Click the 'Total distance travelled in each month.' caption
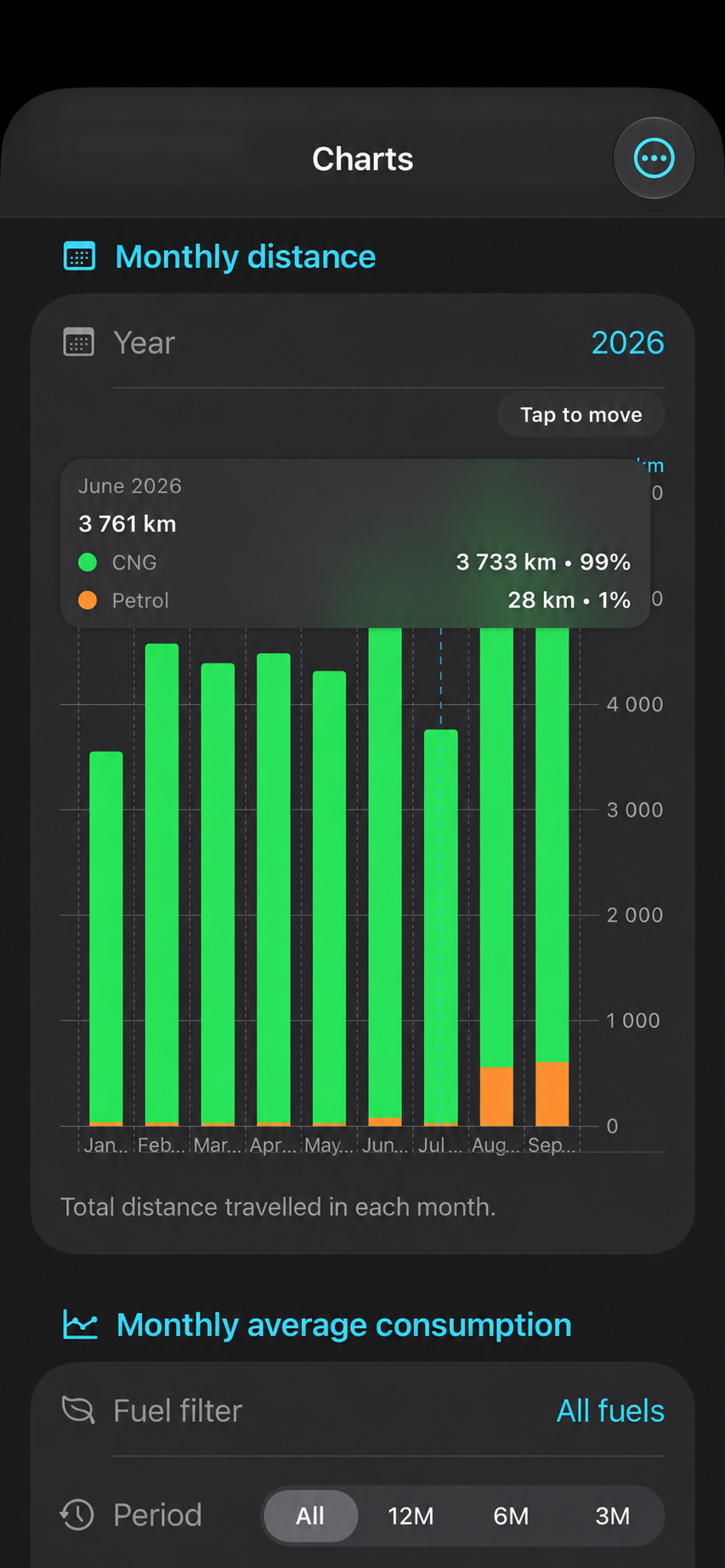The image size is (725, 1568). click(278, 1207)
